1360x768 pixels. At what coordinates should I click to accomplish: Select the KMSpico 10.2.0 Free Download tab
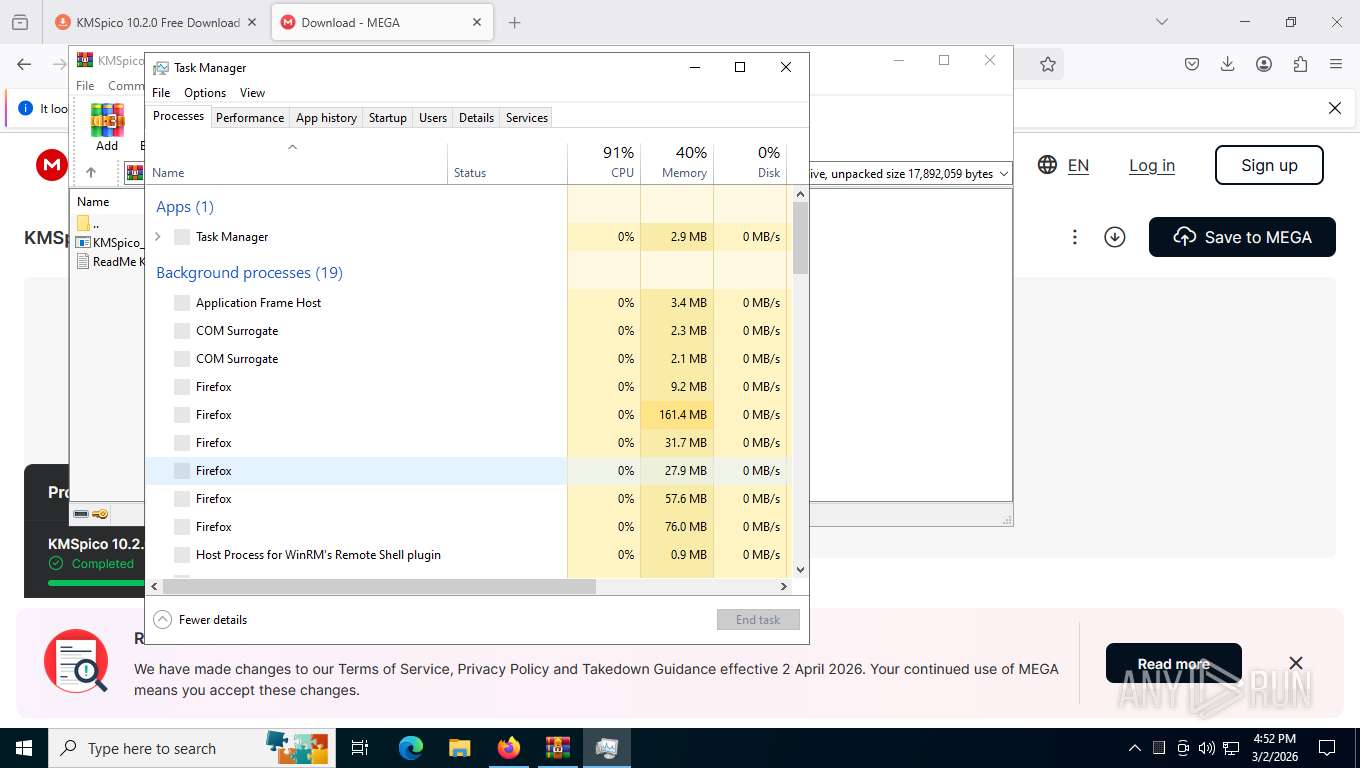(x=157, y=22)
